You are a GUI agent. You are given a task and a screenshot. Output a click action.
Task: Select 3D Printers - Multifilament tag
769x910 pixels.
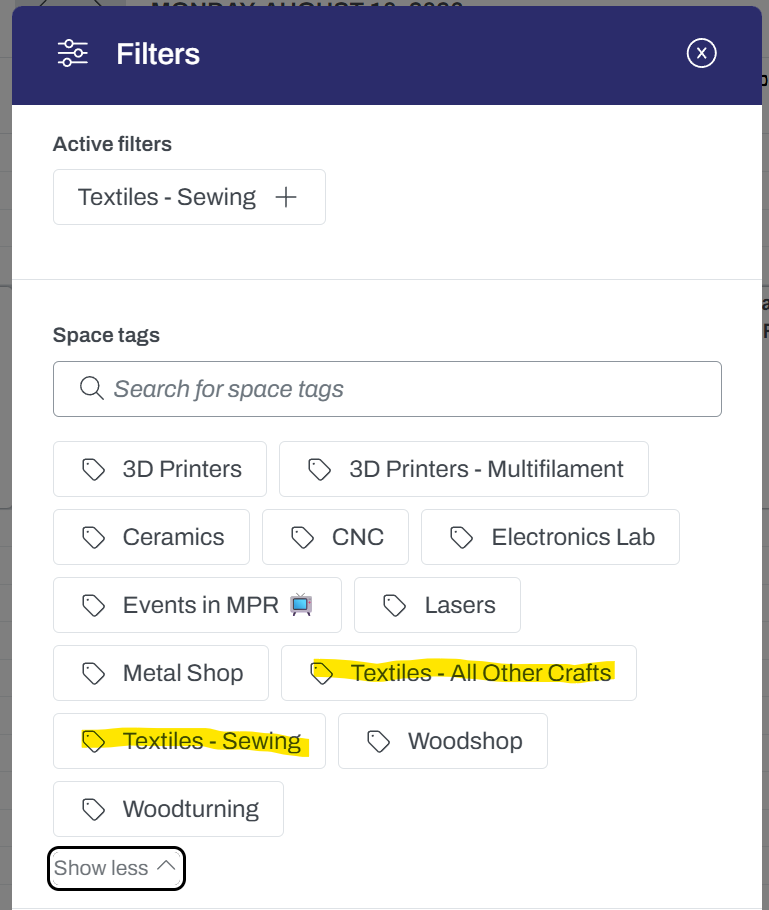coord(464,469)
